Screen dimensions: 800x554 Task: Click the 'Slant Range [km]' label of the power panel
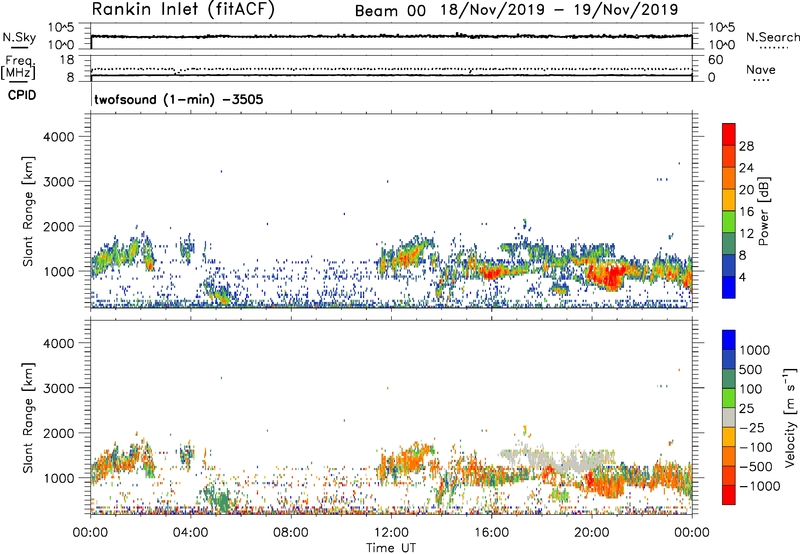[x=28, y=211]
